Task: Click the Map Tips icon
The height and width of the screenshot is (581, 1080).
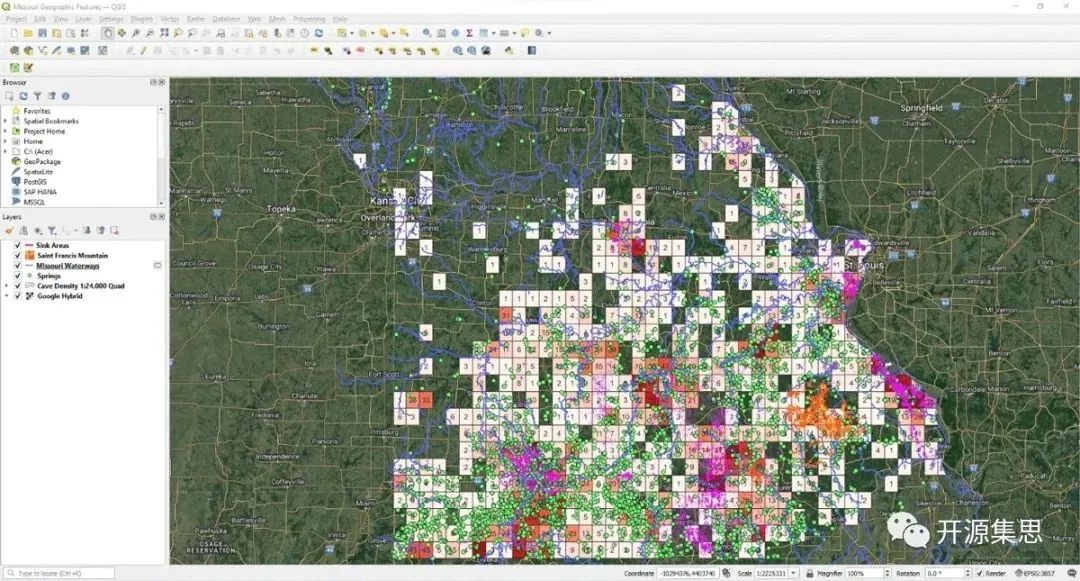Action: (525, 33)
